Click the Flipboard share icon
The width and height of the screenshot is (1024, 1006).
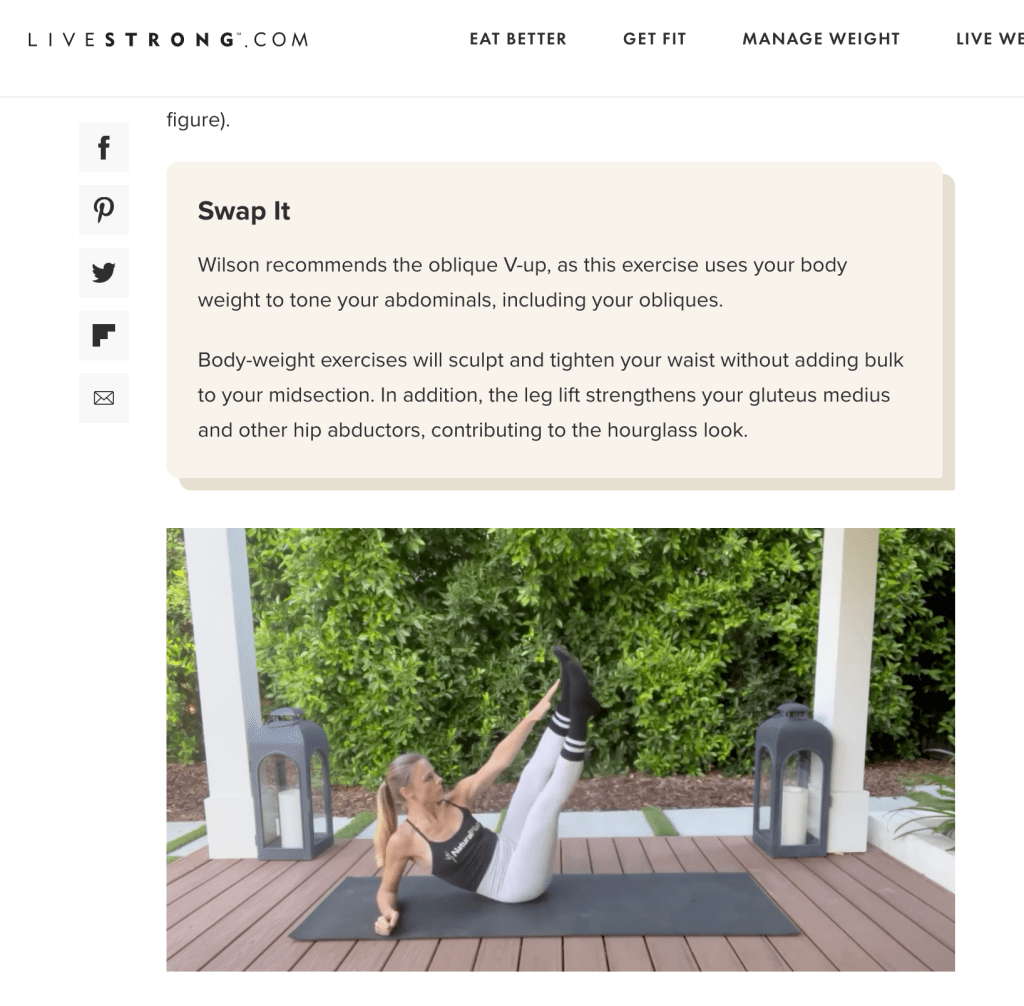[104, 336]
